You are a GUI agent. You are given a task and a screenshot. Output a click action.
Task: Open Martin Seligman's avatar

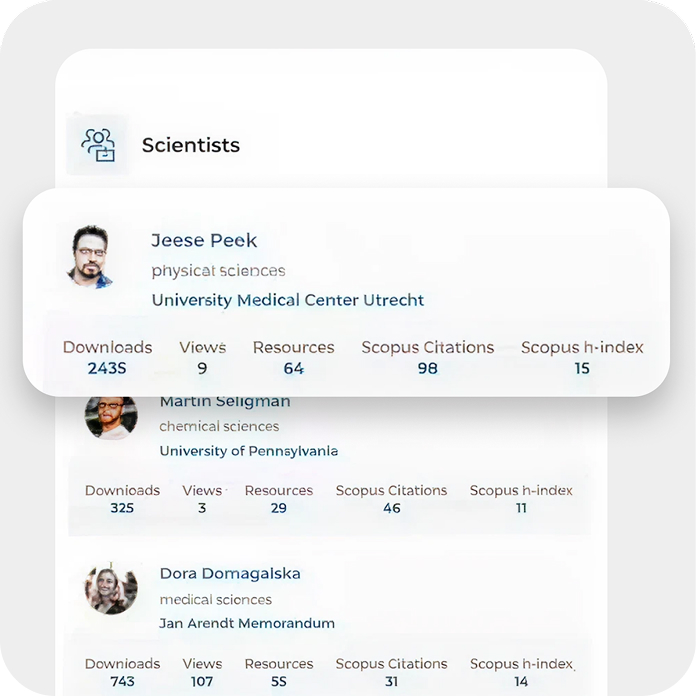[x=110, y=415]
